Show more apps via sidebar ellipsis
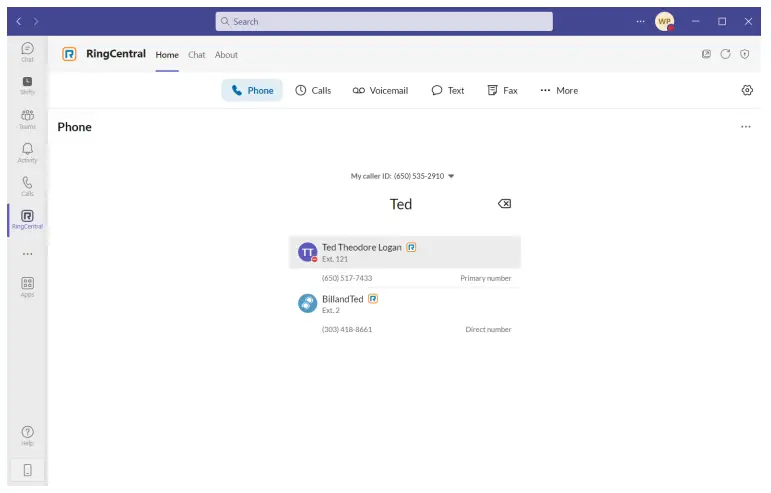This screenshot has height=493, width=771. 28,254
